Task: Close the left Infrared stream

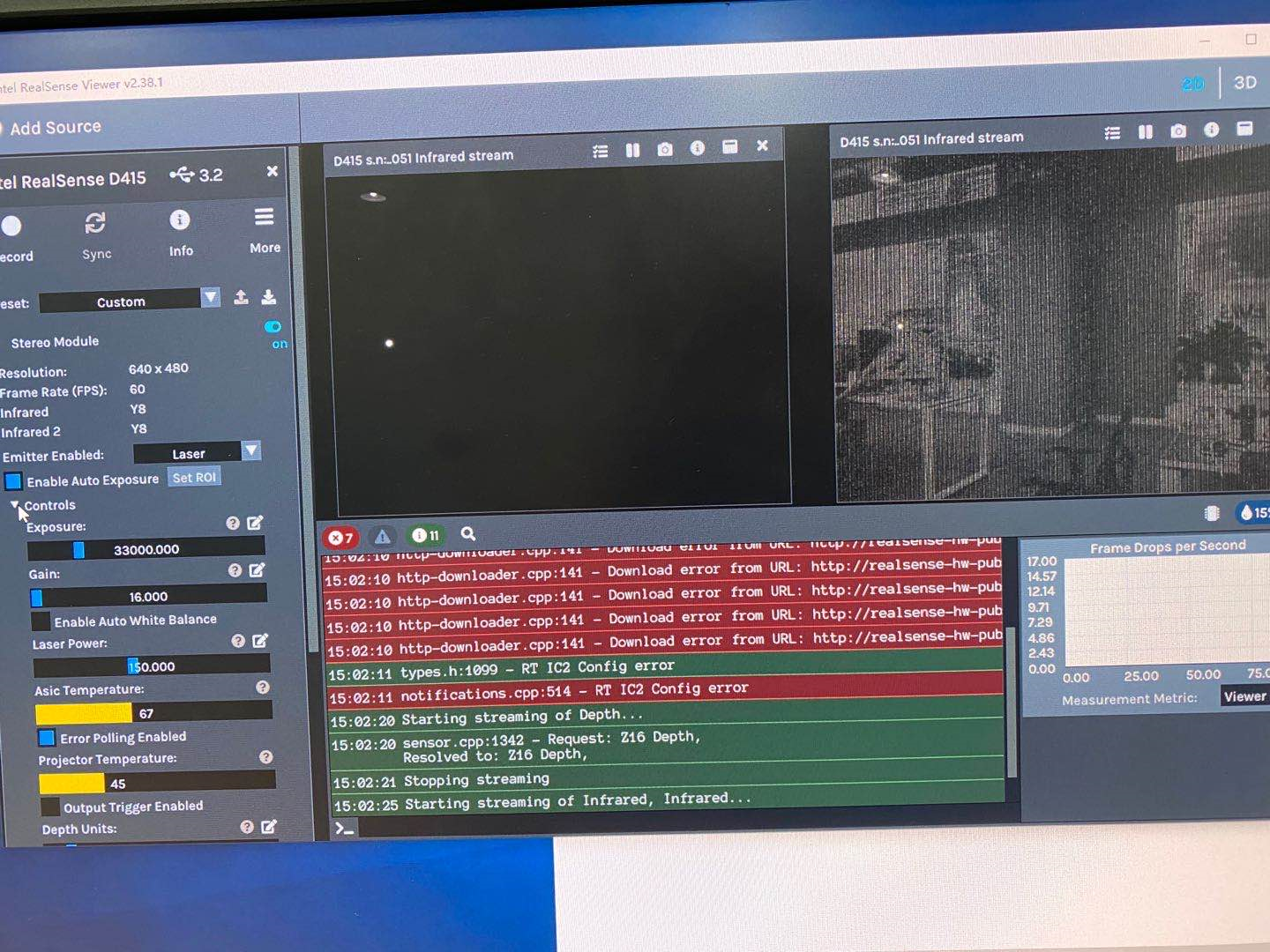Action: point(762,145)
